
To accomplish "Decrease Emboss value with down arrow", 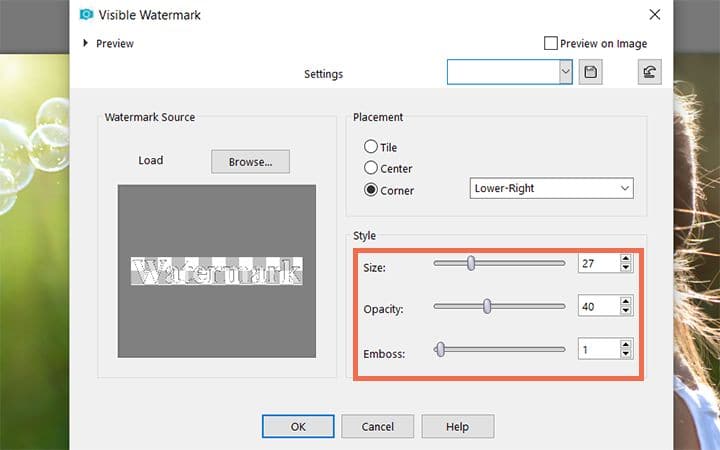I will 625,353.
